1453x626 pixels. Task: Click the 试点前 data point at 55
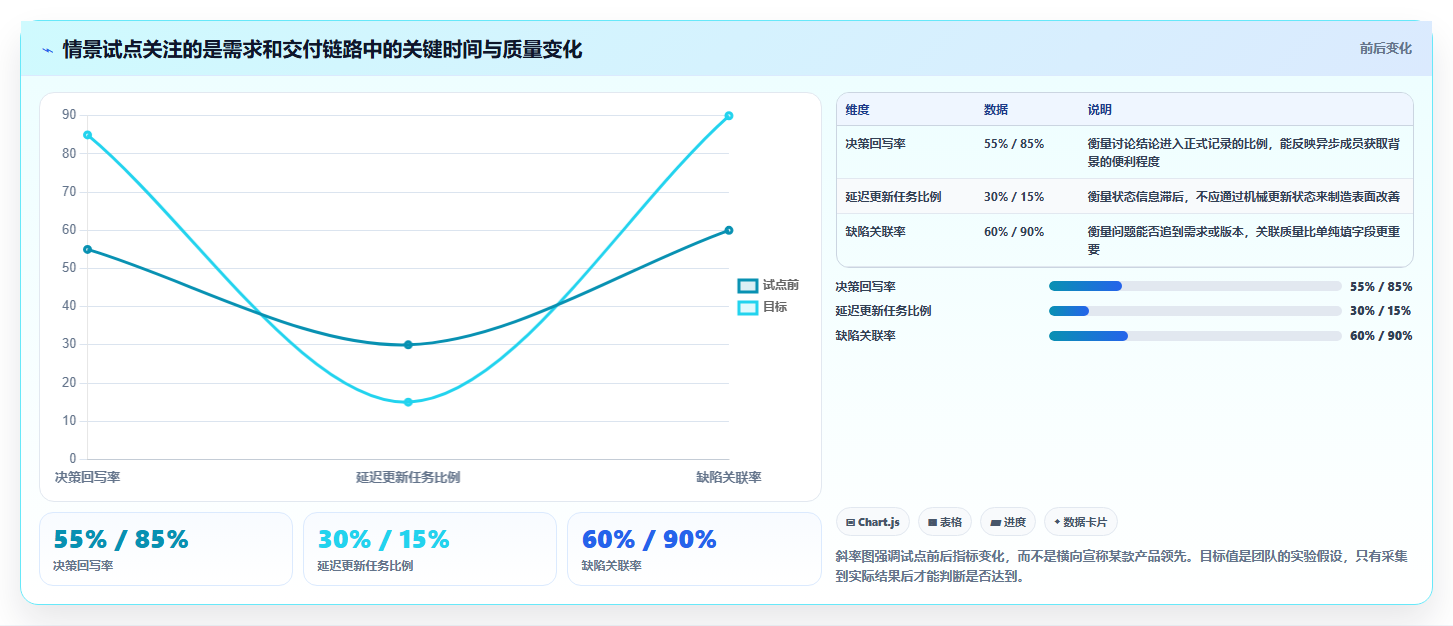click(x=87, y=249)
